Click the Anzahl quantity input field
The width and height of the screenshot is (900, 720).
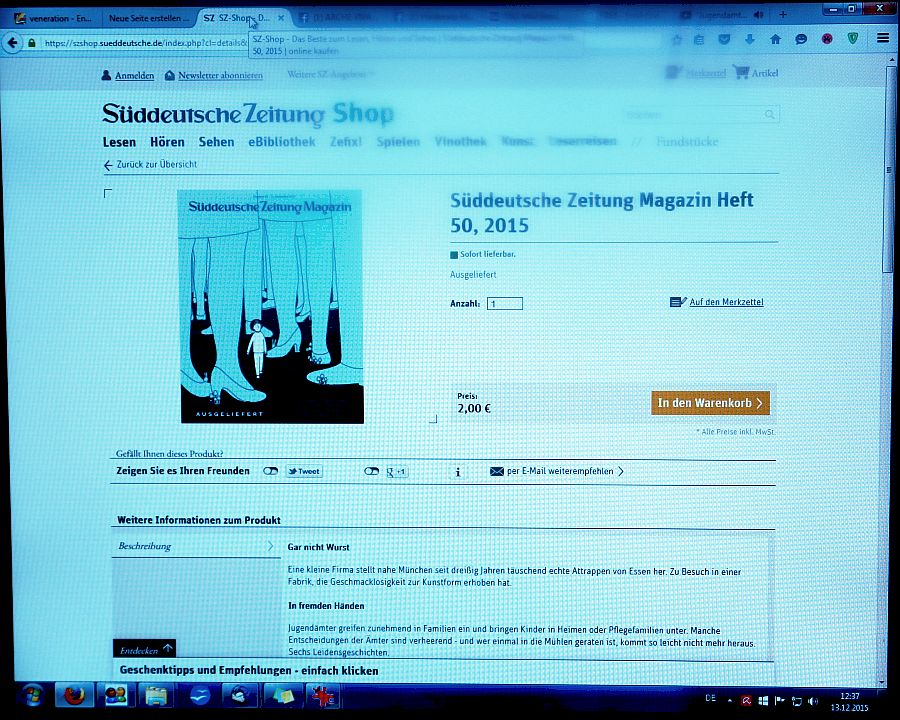pos(505,304)
